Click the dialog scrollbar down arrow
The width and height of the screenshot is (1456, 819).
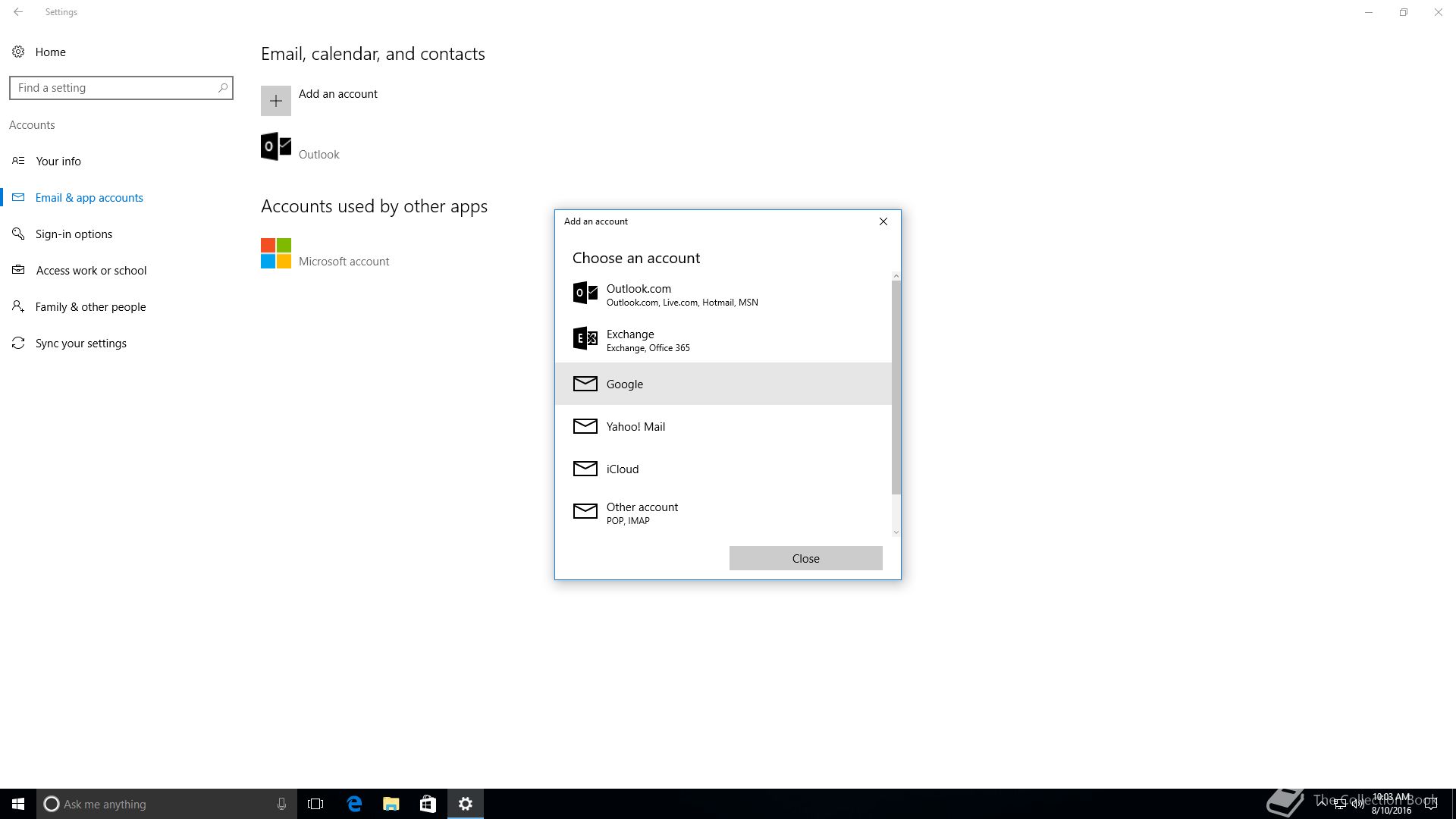click(x=896, y=532)
